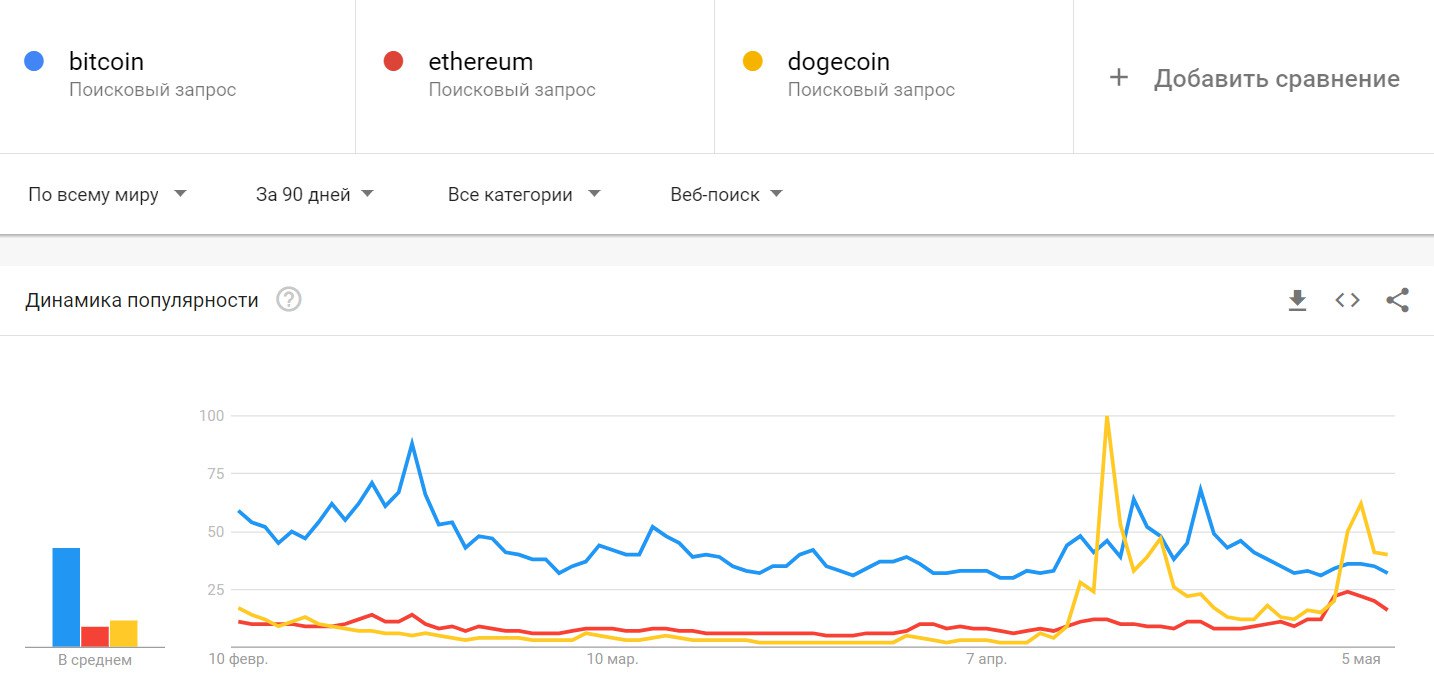Screen dimensions: 1434x694
Task: Click the download chart data icon
Action: pos(1297,300)
